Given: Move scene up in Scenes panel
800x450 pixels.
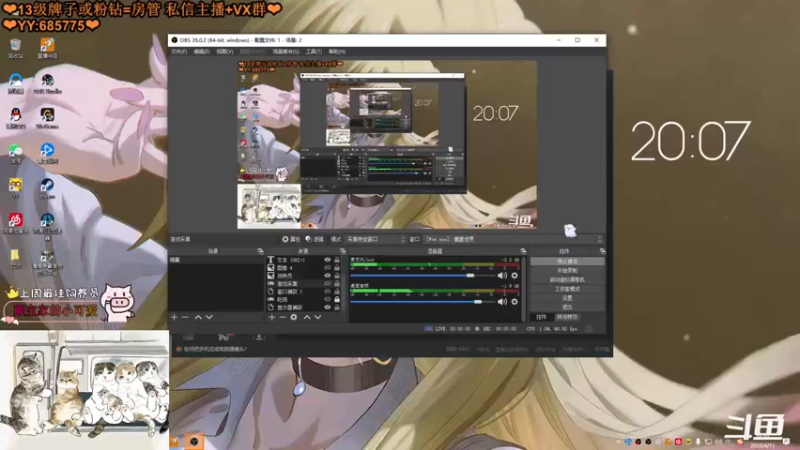Looking at the screenshot, I should (x=198, y=317).
